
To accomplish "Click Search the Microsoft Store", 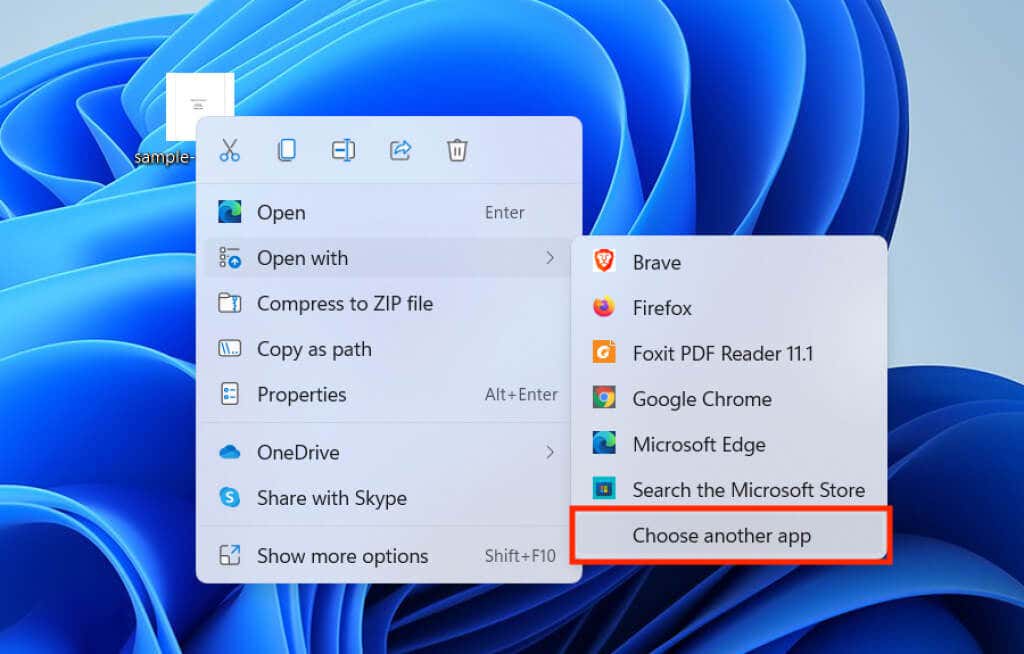I will tap(747, 490).
